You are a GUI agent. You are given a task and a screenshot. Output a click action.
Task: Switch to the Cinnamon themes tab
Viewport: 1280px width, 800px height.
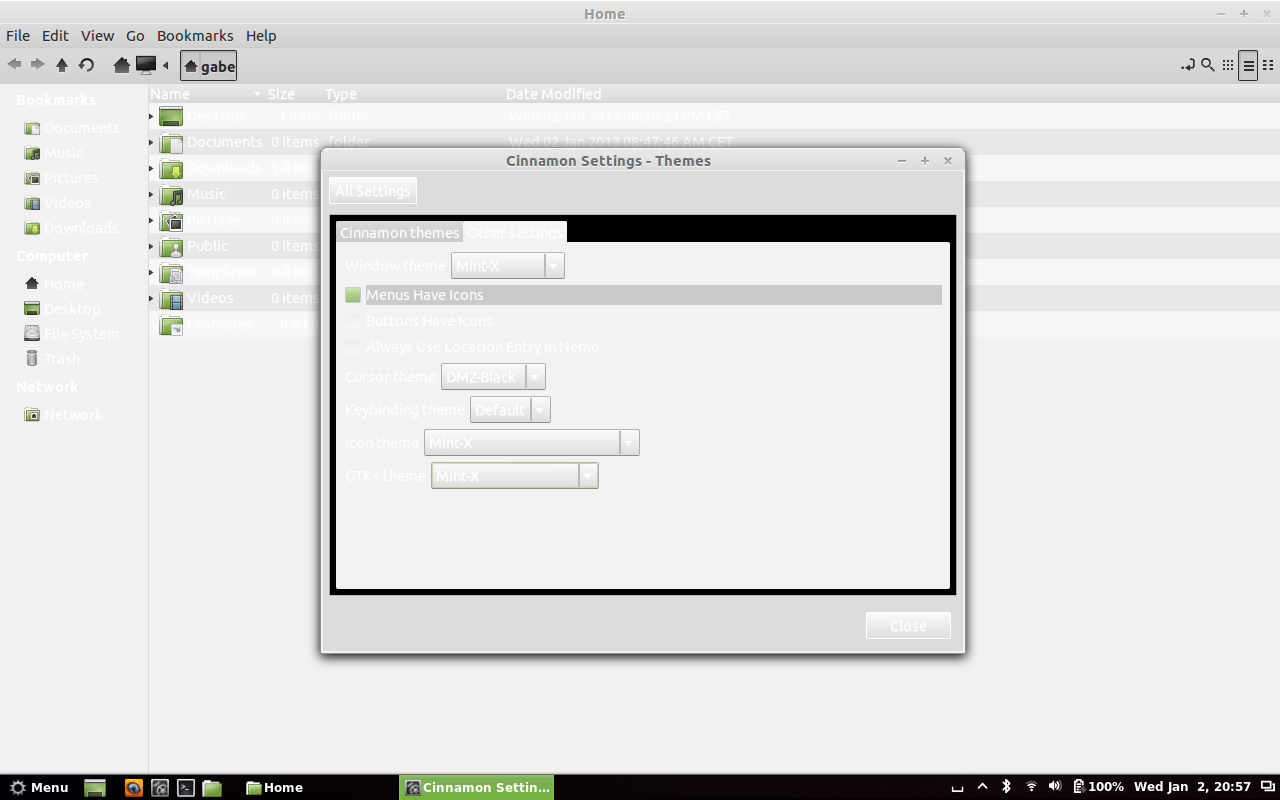399,231
